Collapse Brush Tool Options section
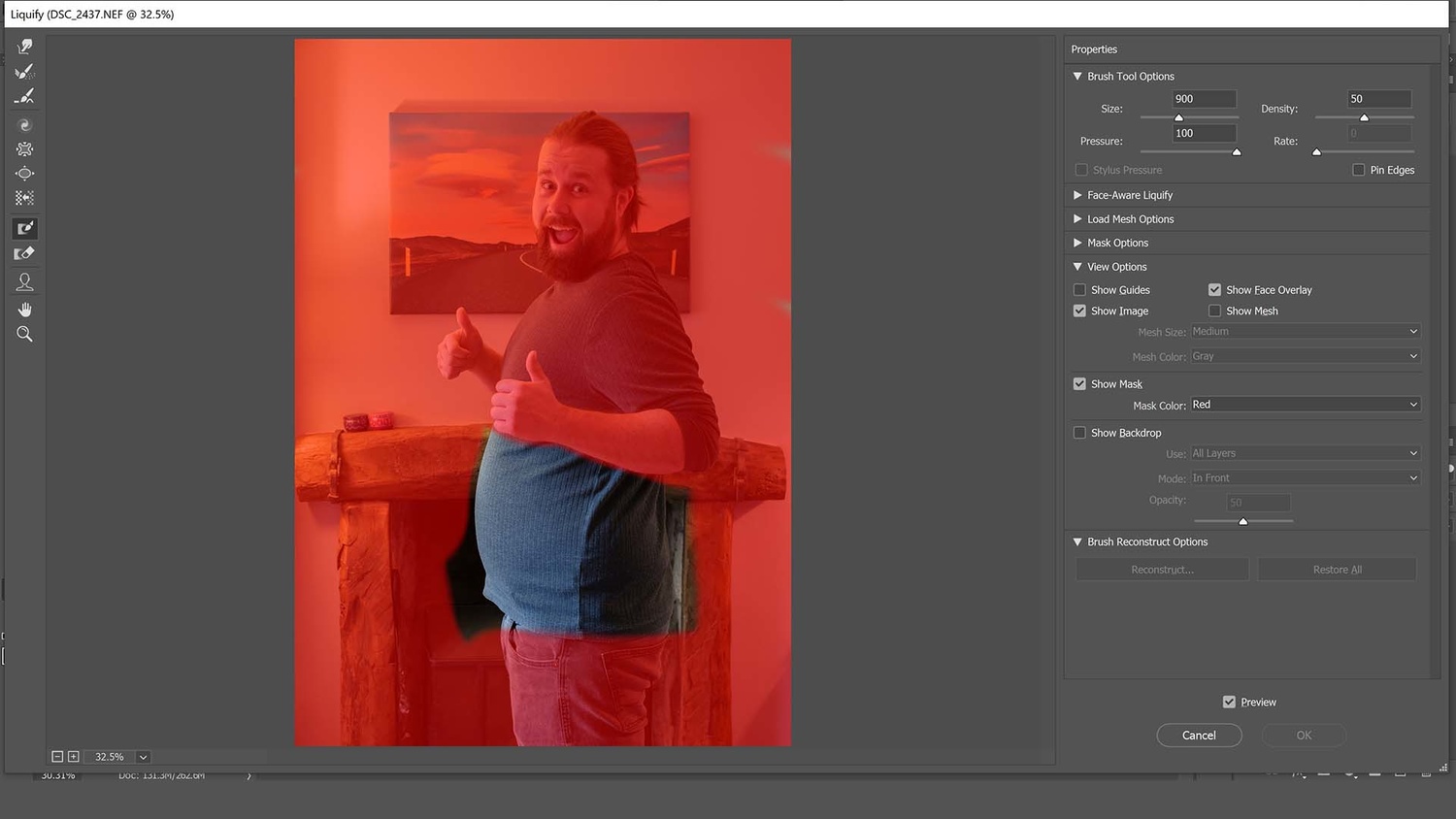This screenshot has width=1456, height=819. pyautogui.click(x=1077, y=76)
